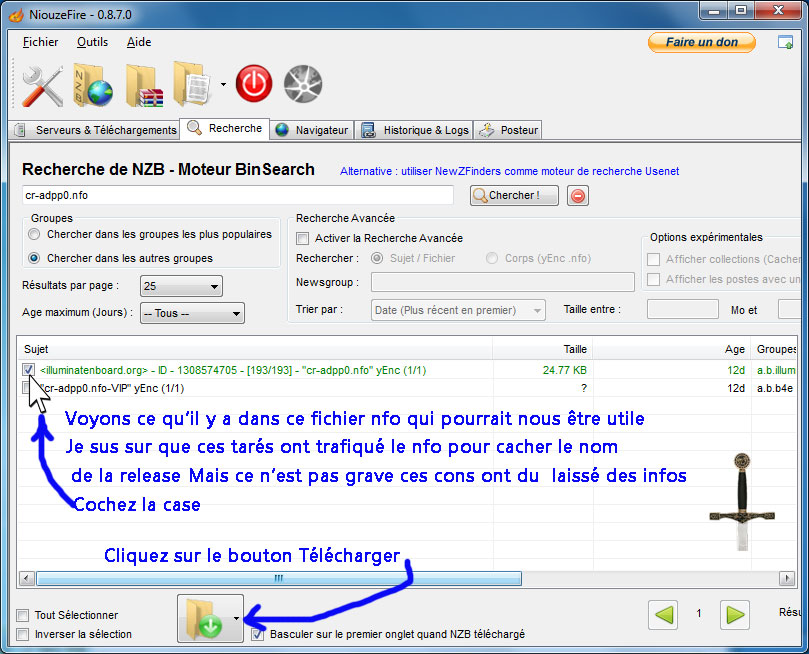The image size is (809, 654).
Task: Click the 24.77 KB size cell
Action: pos(564,370)
